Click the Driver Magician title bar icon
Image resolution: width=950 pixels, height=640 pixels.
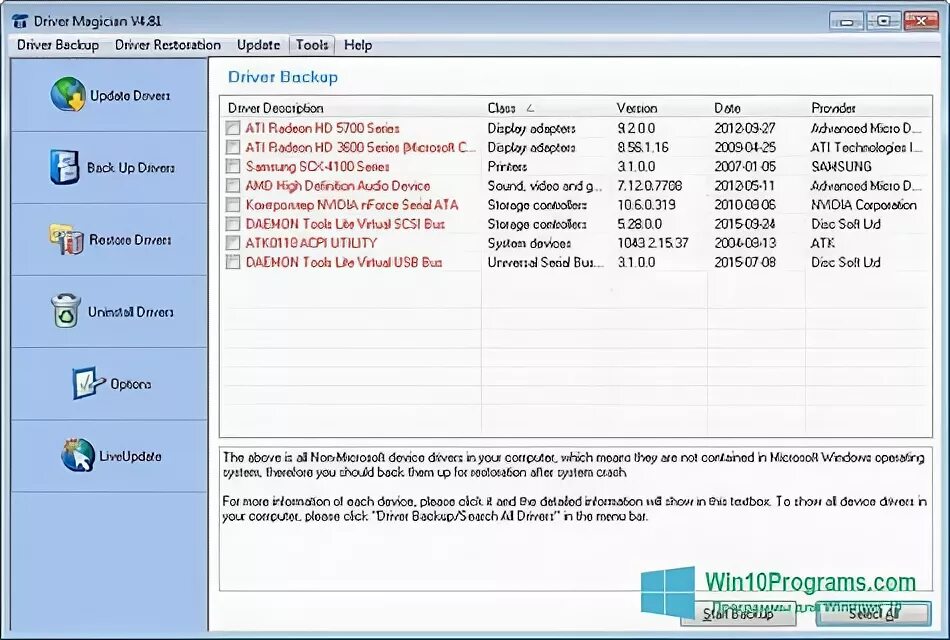tap(20, 20)
